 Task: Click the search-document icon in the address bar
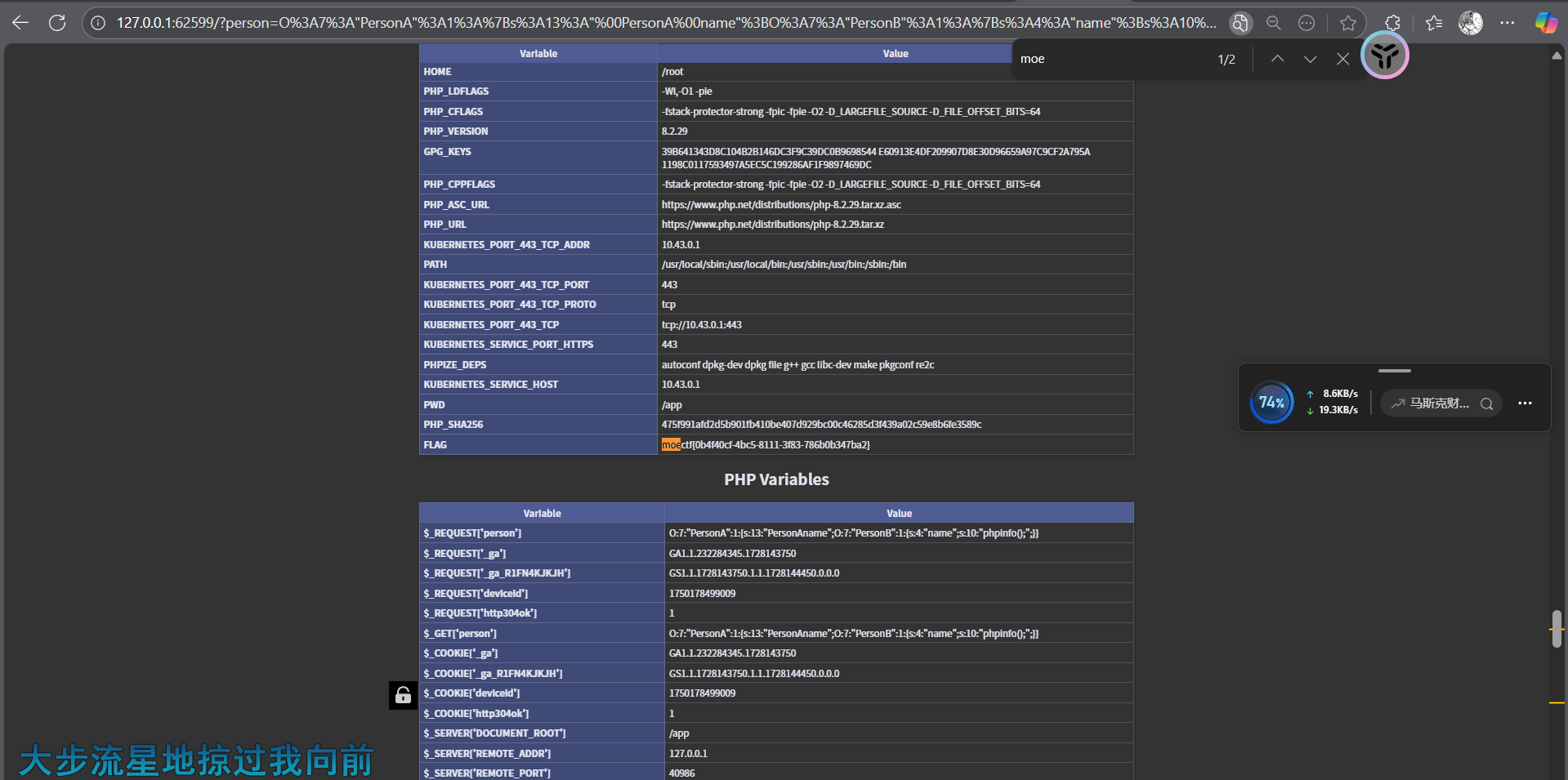coord(1240,23)
